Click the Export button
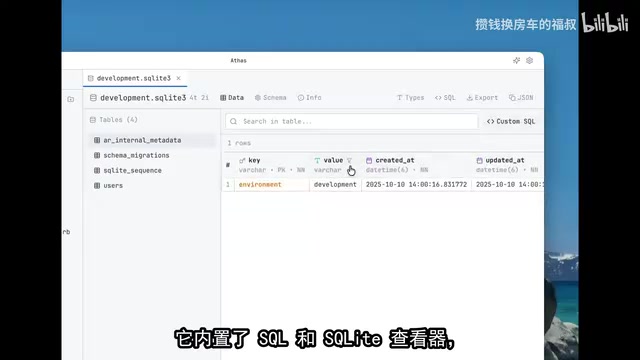 coord(482,98)
